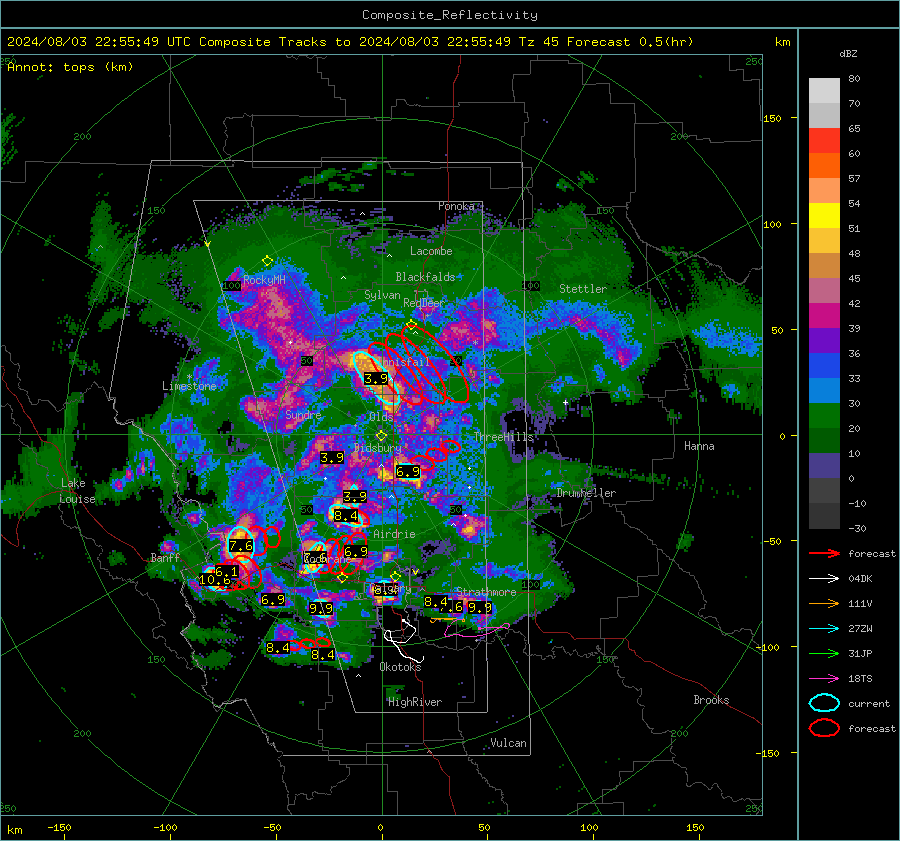The height and width of the screenshot is (841, 900).
Task: Click the -30 value in dBZ scale
Action: pyautogui.click(x=858, y=528)
